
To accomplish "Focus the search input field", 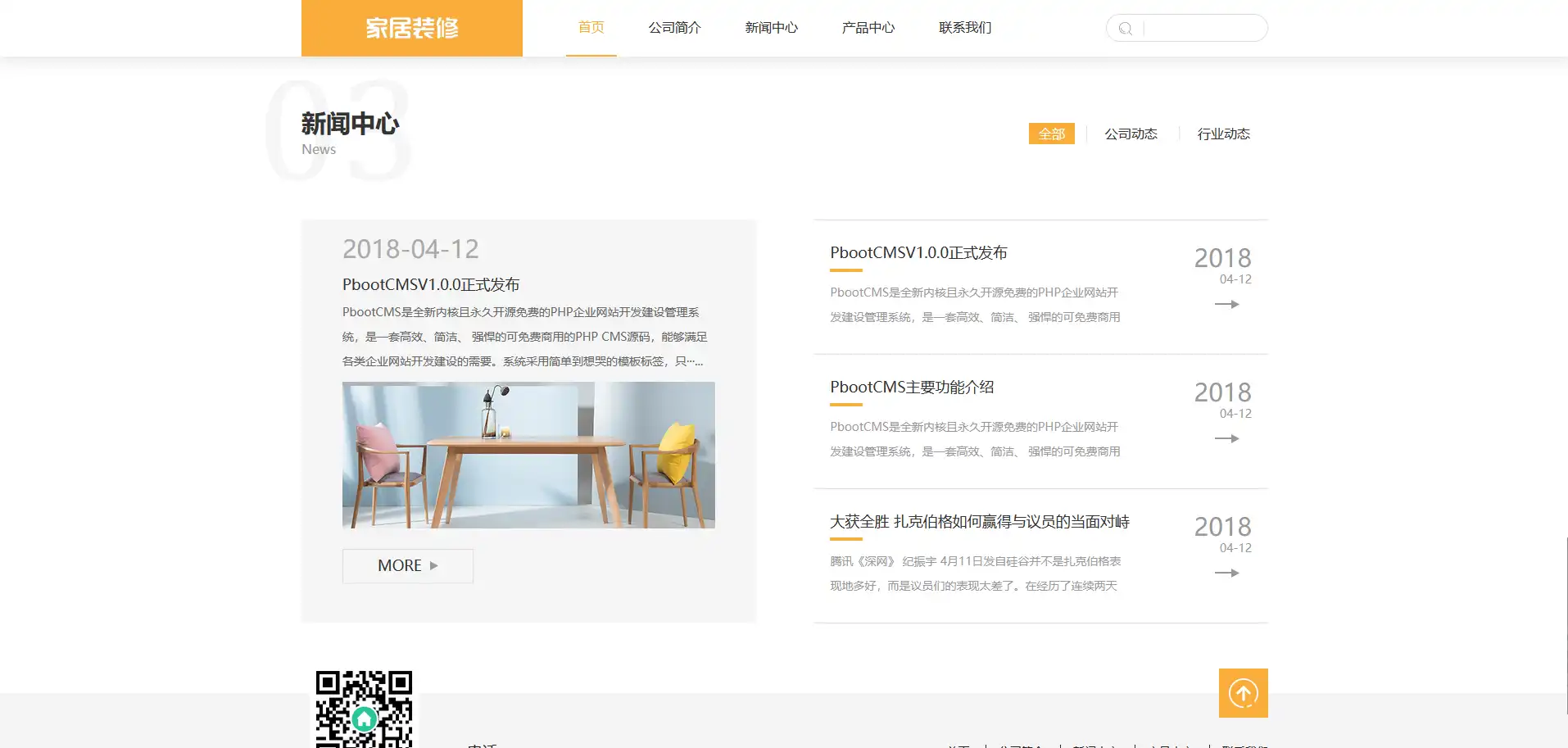I will pos(1201,29).
